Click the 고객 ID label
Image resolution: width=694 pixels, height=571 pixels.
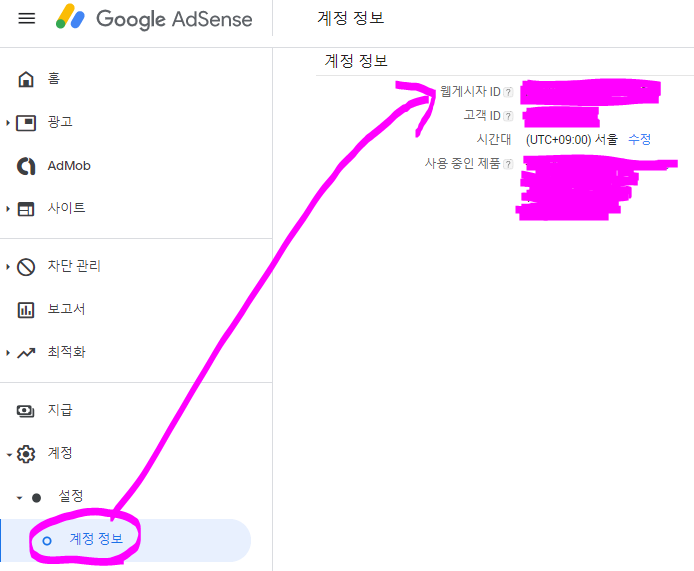[482, 116]
